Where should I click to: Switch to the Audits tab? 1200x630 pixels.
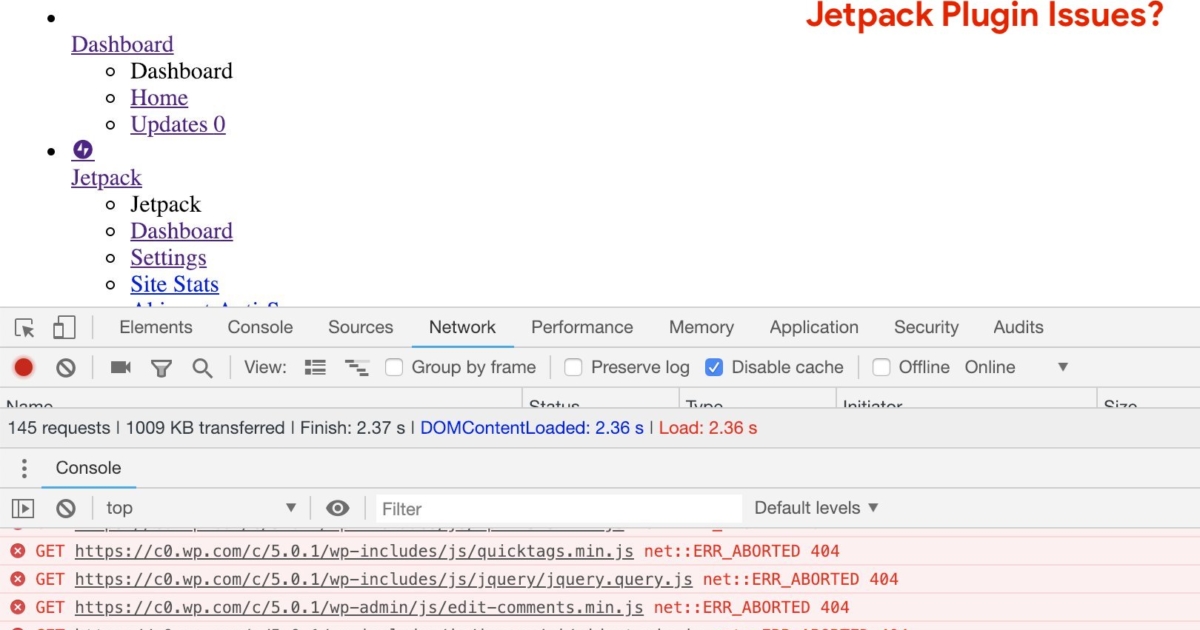point(1018,327)
